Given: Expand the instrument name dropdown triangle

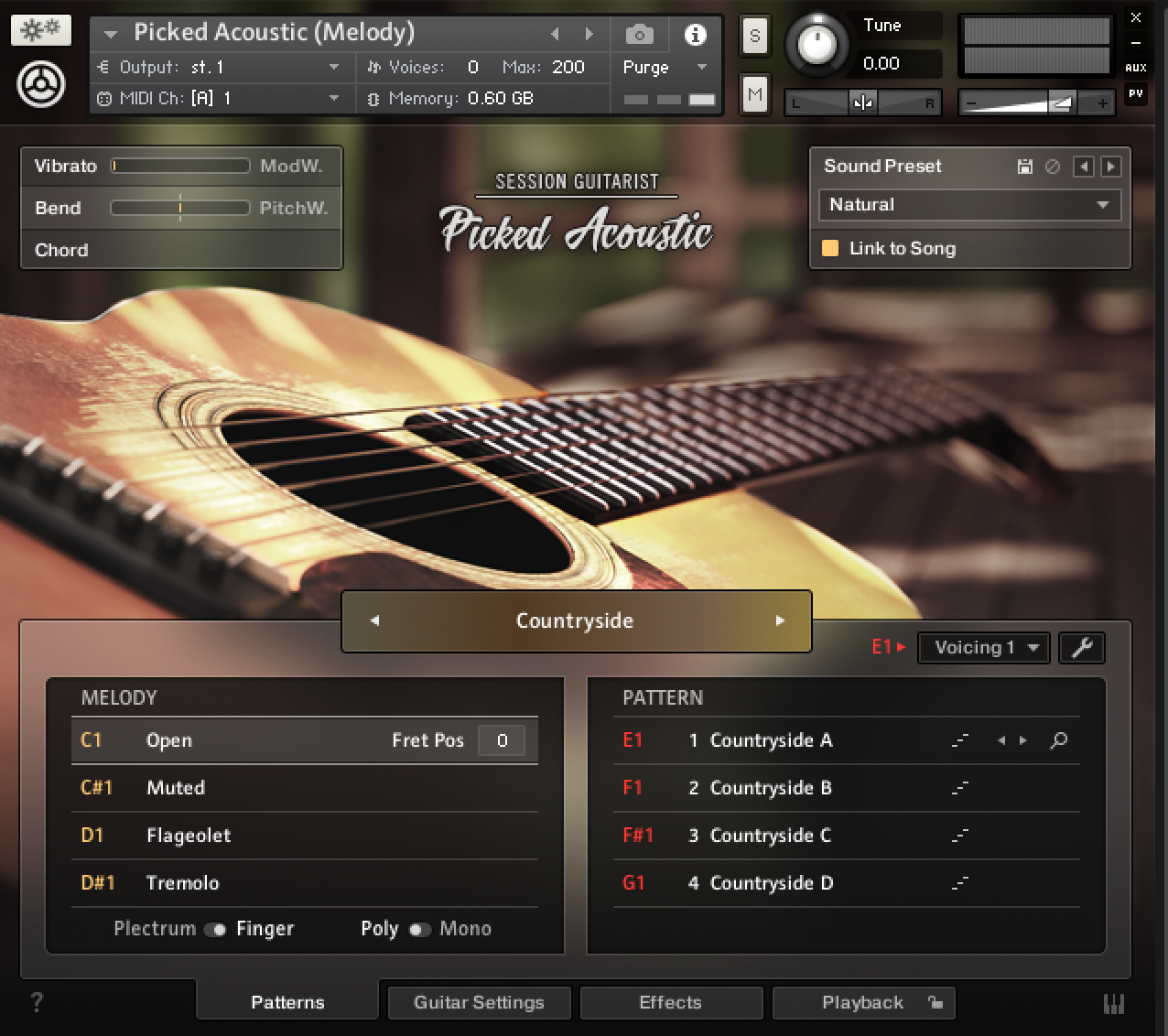Looking at the screenshot, I should pos(111,35).
